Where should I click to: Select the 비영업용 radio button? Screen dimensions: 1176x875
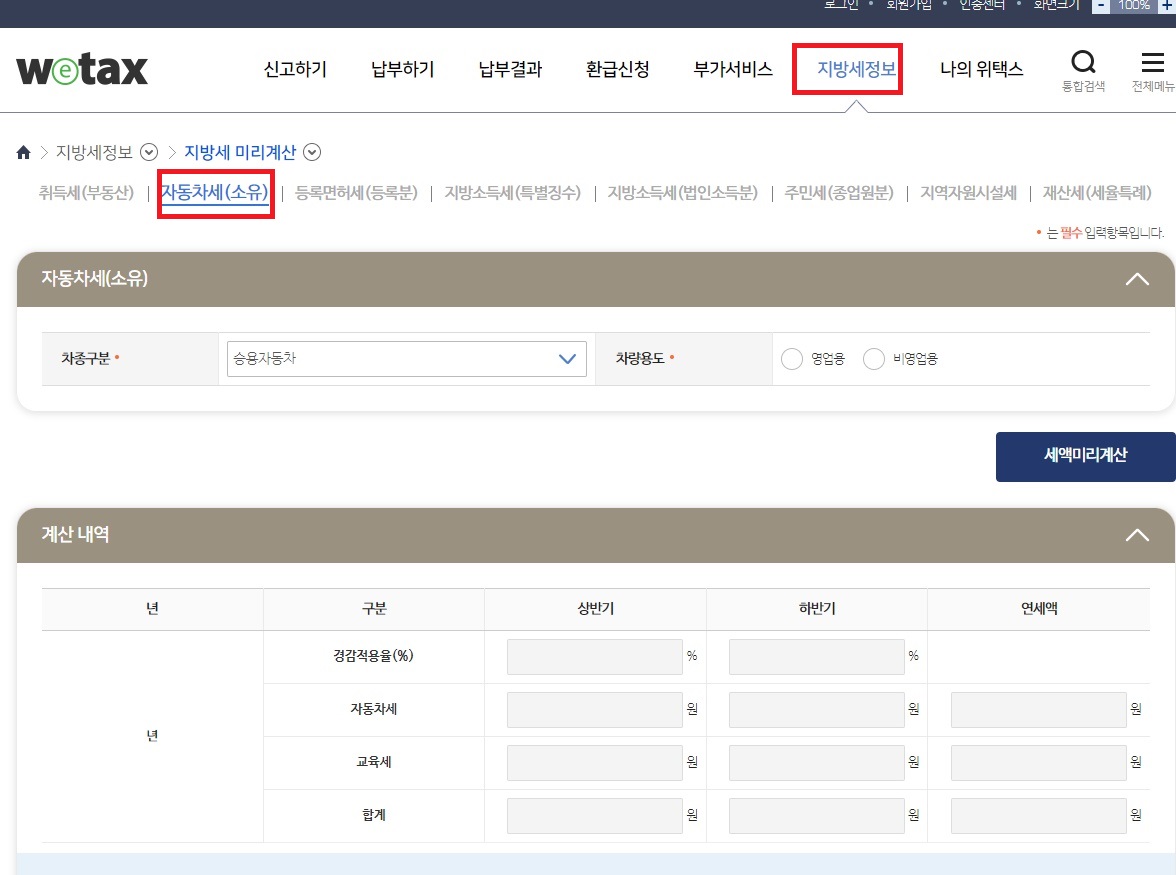point(874,359)
